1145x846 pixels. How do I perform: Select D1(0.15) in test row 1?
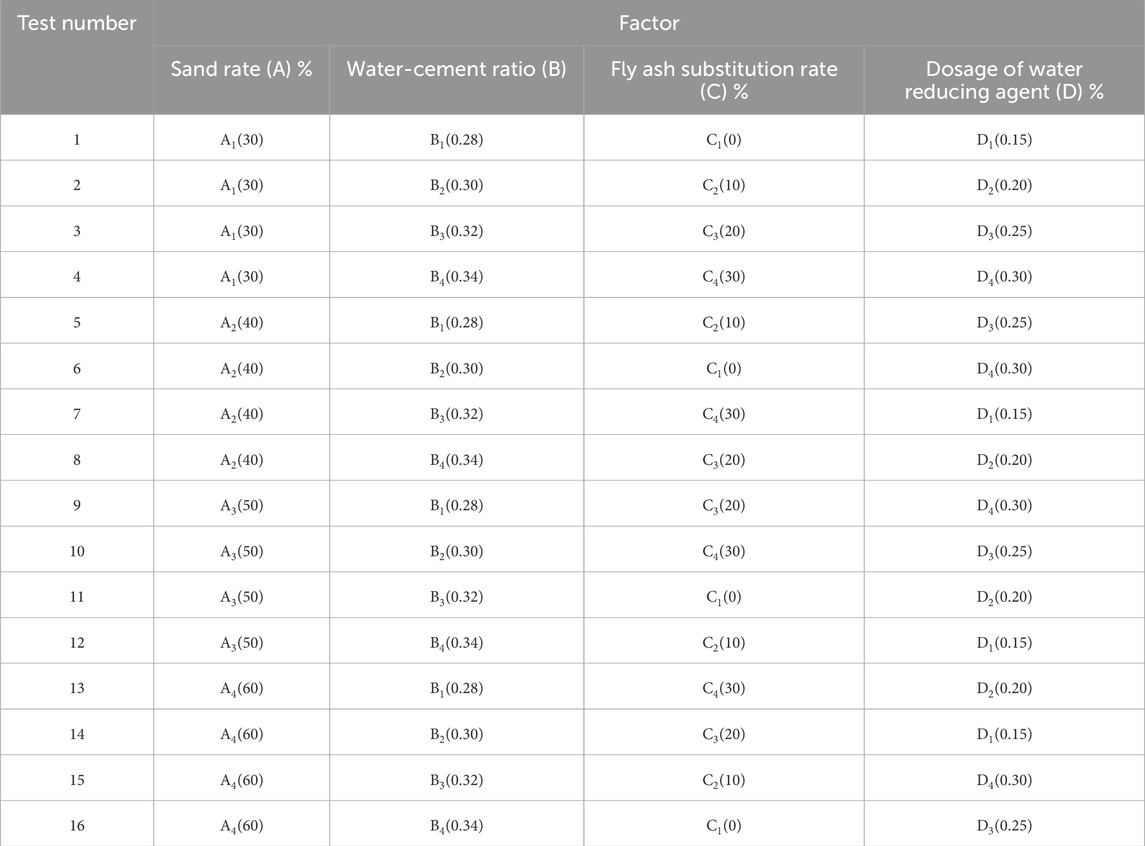(x=1004, y=139)
